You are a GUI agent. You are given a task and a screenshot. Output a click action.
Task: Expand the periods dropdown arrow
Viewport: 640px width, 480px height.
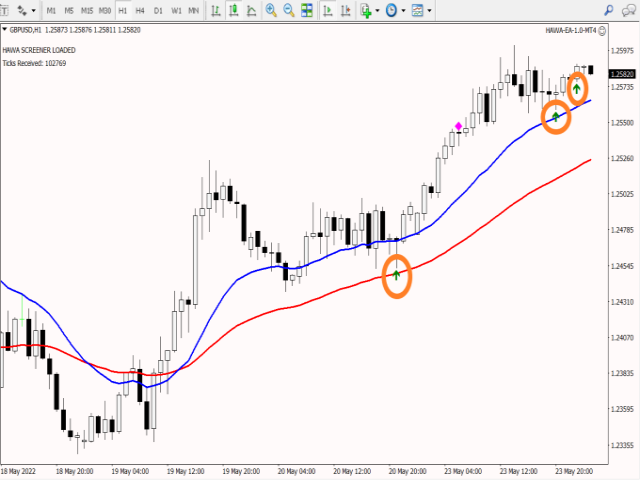[403, 11]
